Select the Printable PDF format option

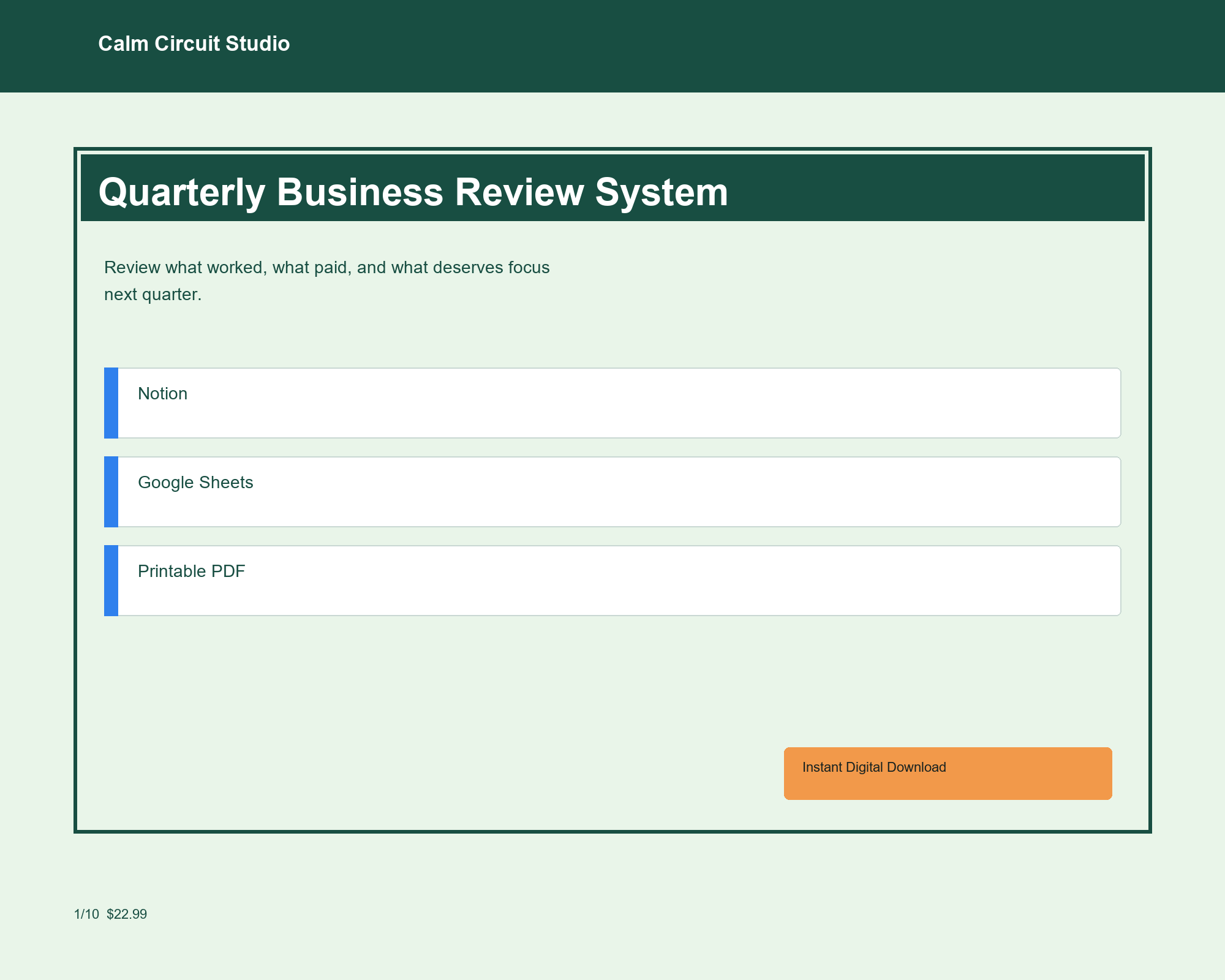[x=612, y=579]
